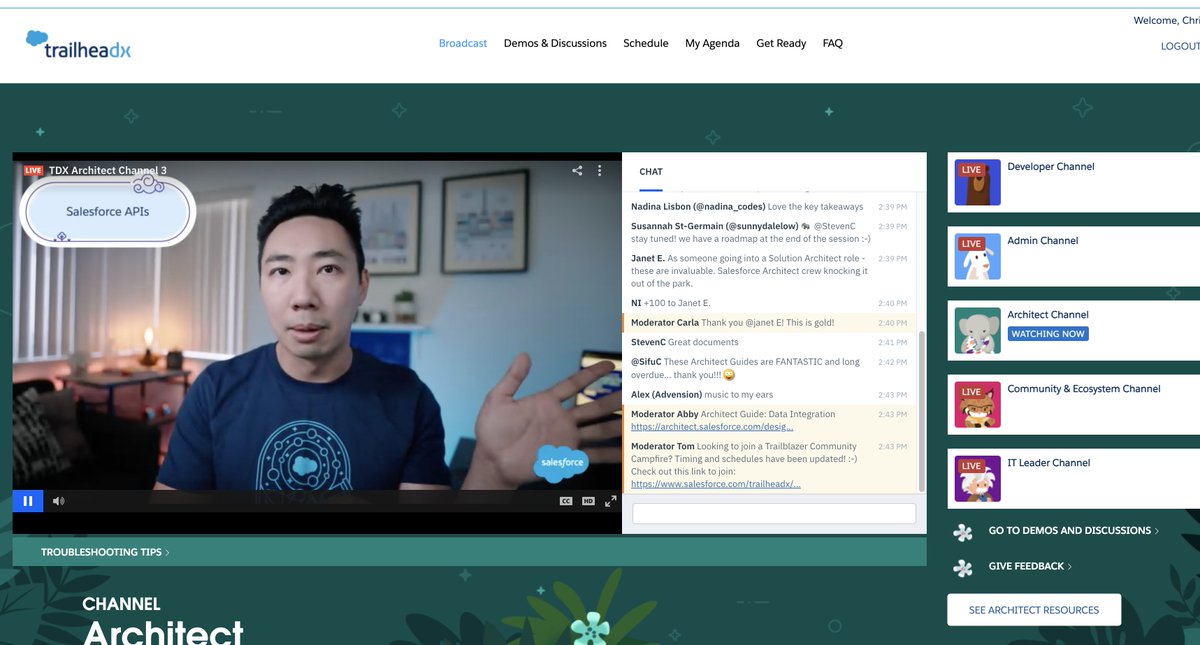Click the video title TDX Architect Channel 3
Viewport: 1200px width, 645px height.
(108, 170)
